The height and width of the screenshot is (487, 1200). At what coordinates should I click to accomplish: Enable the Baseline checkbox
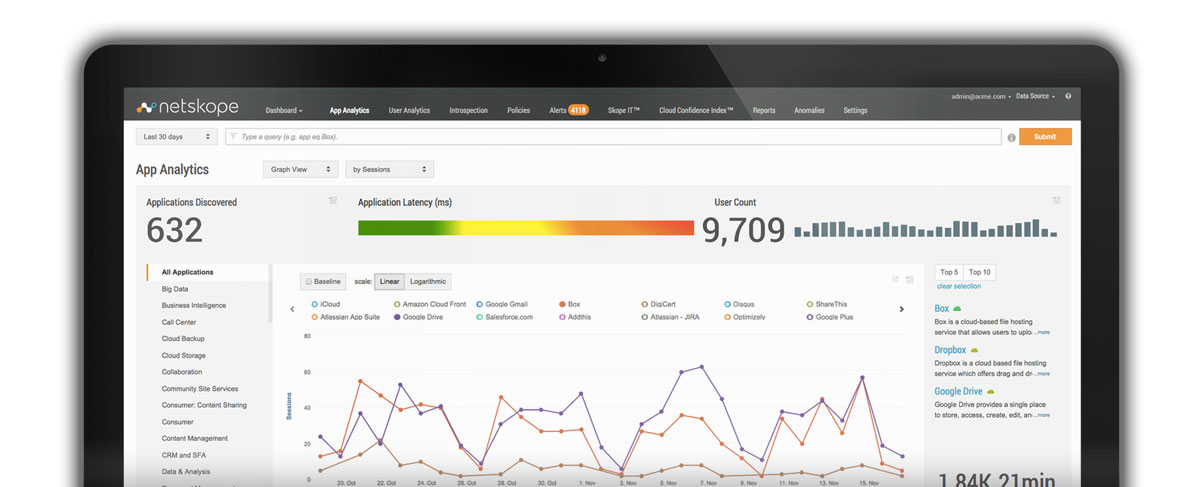click(x=309, y=282)
